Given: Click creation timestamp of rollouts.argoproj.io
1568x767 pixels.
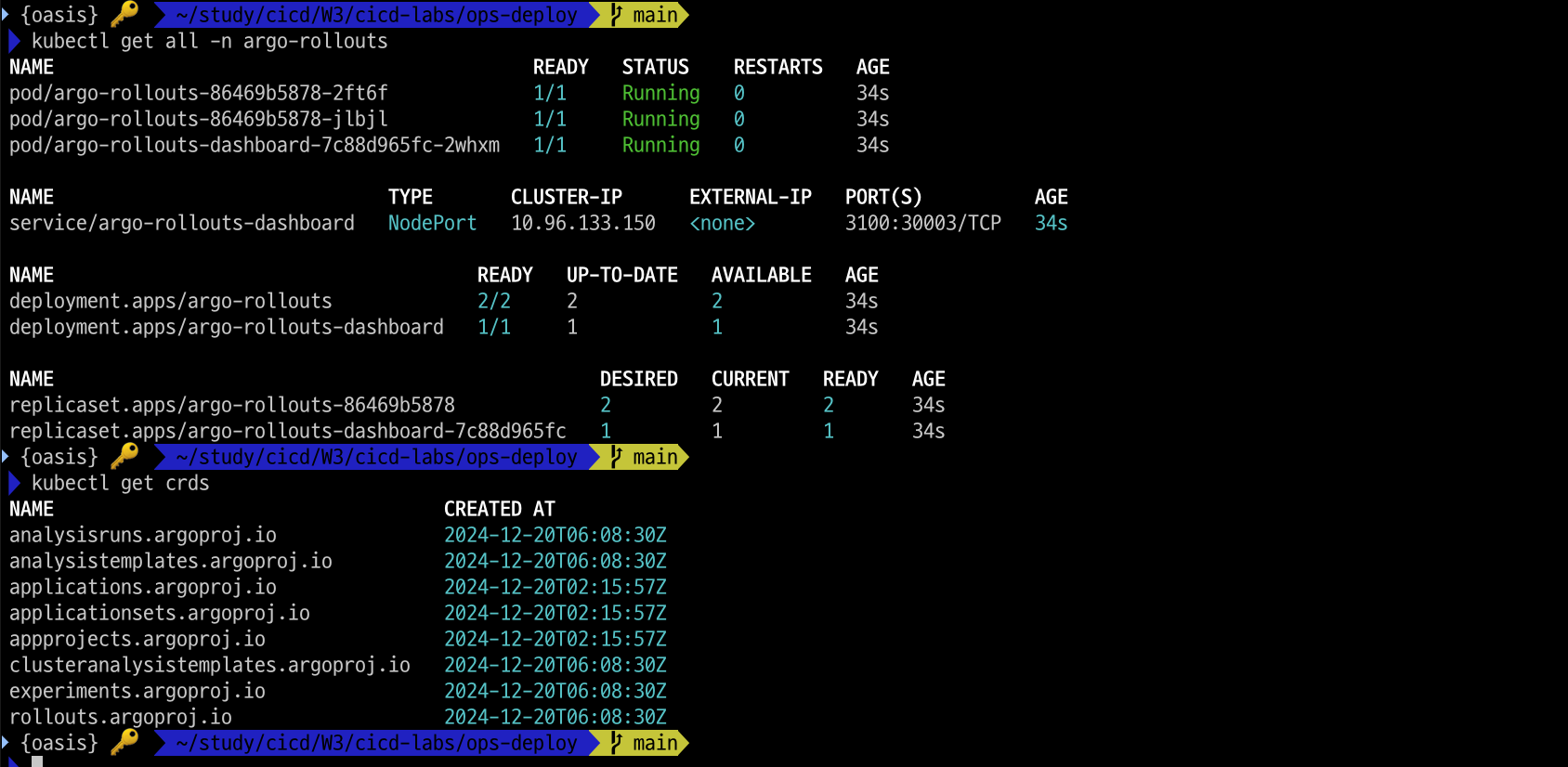Looking at the screenshot, I should 555,717.
